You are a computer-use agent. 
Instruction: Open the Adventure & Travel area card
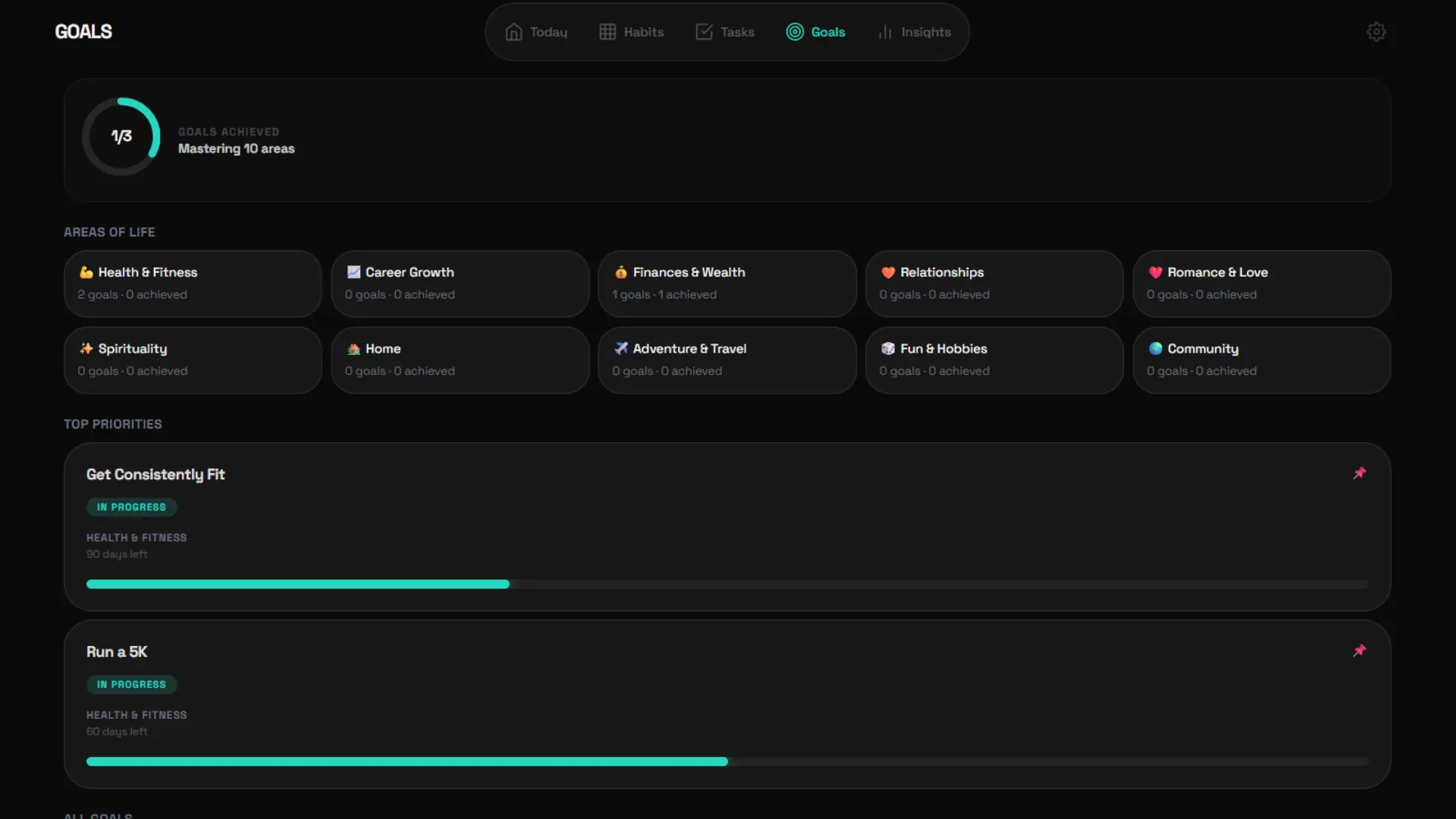pos(727,360)
